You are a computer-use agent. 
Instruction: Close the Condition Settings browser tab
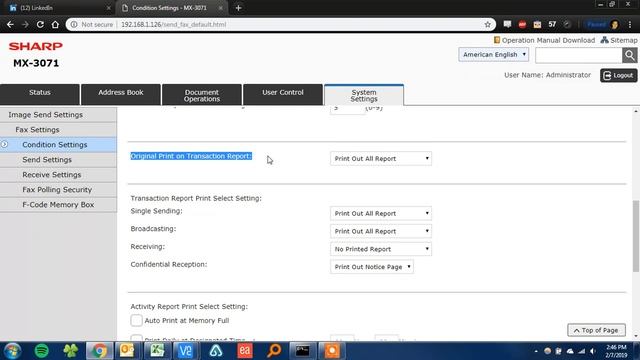pyautogui.click(x=220, y=8)
